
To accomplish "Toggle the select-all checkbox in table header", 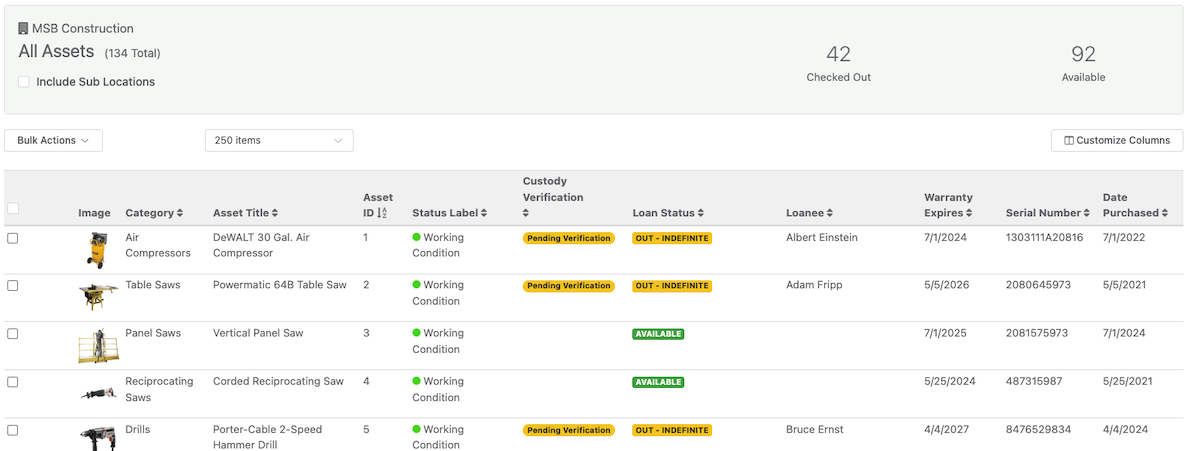I will (13, 208).
